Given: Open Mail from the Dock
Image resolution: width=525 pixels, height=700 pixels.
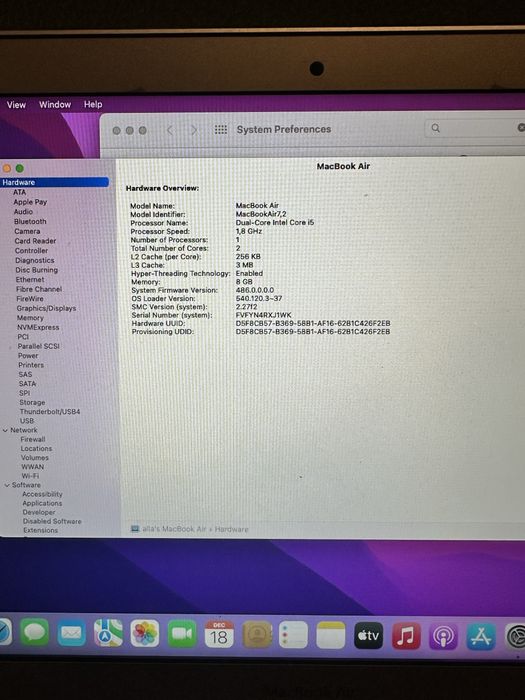Looking at the screenshot, I should [x=71, y=633].
